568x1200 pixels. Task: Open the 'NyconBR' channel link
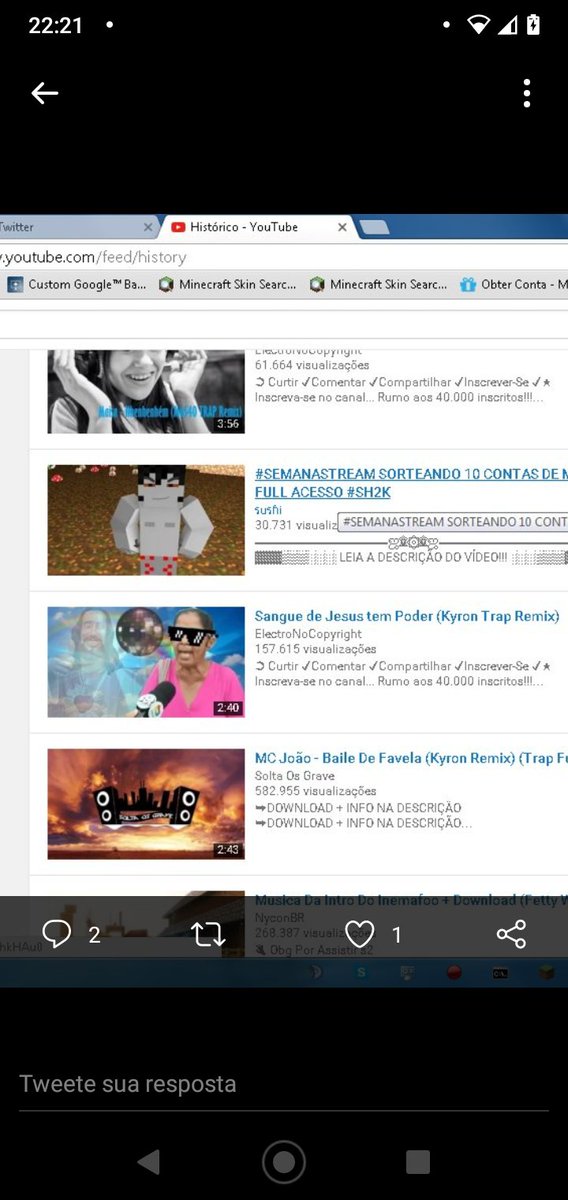coord(279,916)
